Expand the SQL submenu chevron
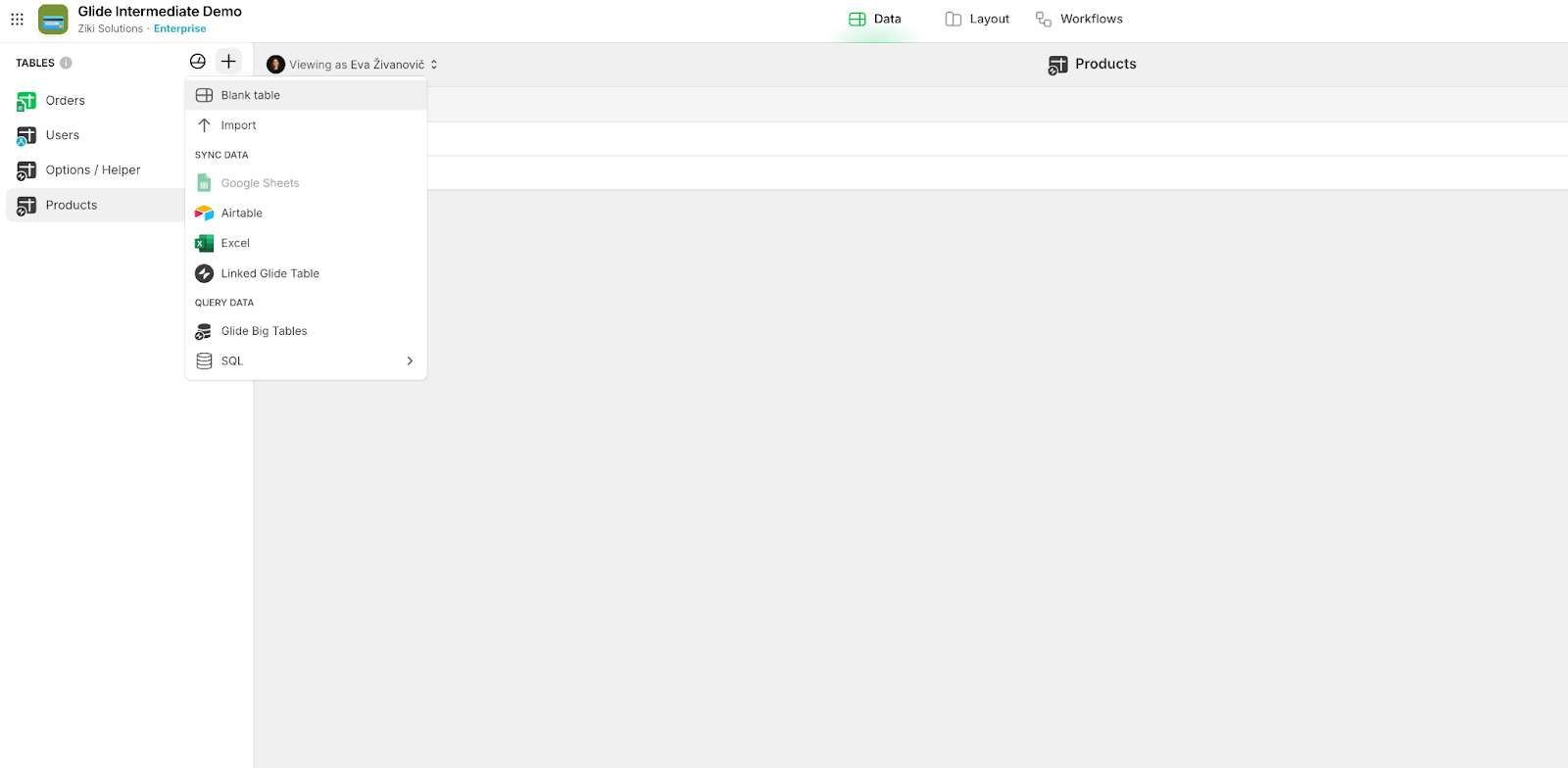 pyautogui.click(x=410, y=361)
